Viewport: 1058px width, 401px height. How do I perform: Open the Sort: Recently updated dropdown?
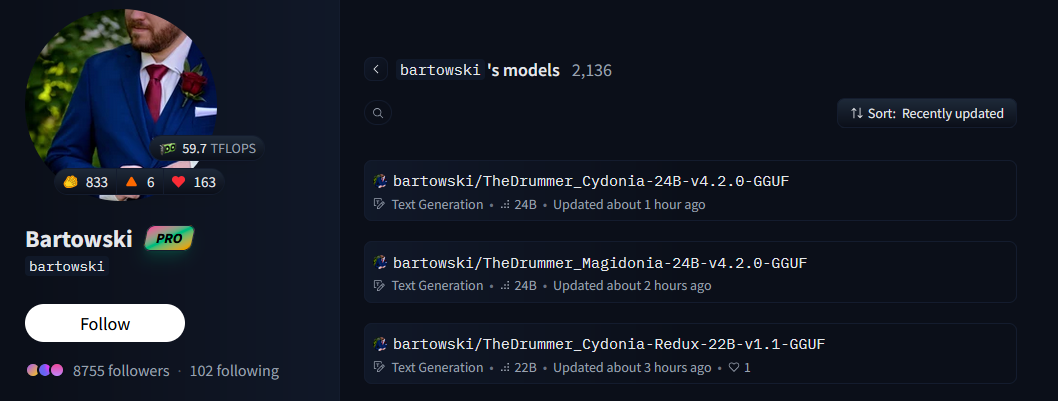tap(926, 113)
